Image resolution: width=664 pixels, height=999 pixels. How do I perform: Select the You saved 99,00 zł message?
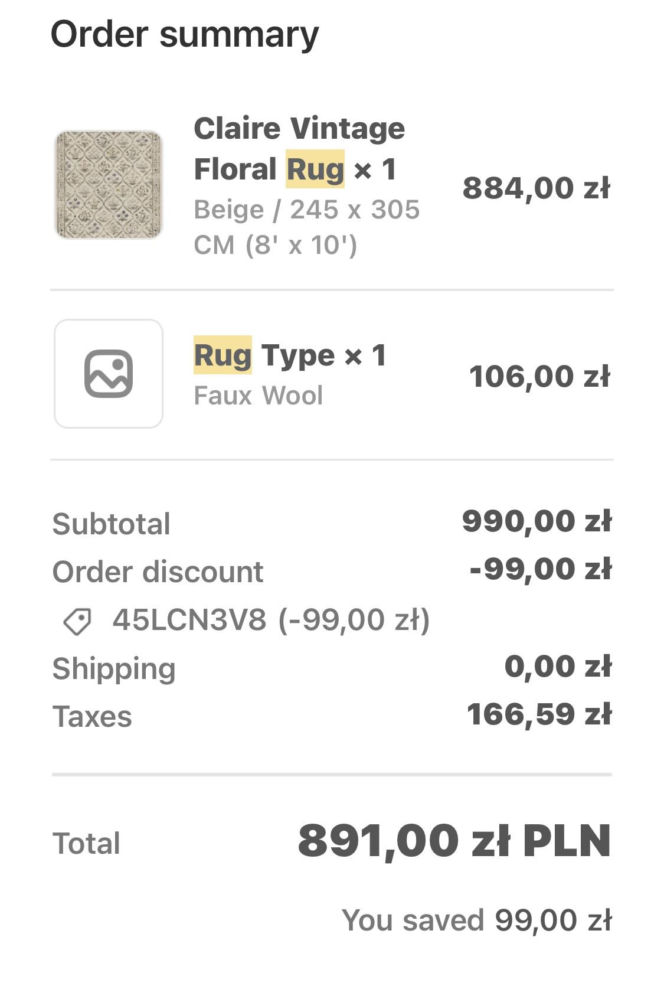(x=477, y=919)
